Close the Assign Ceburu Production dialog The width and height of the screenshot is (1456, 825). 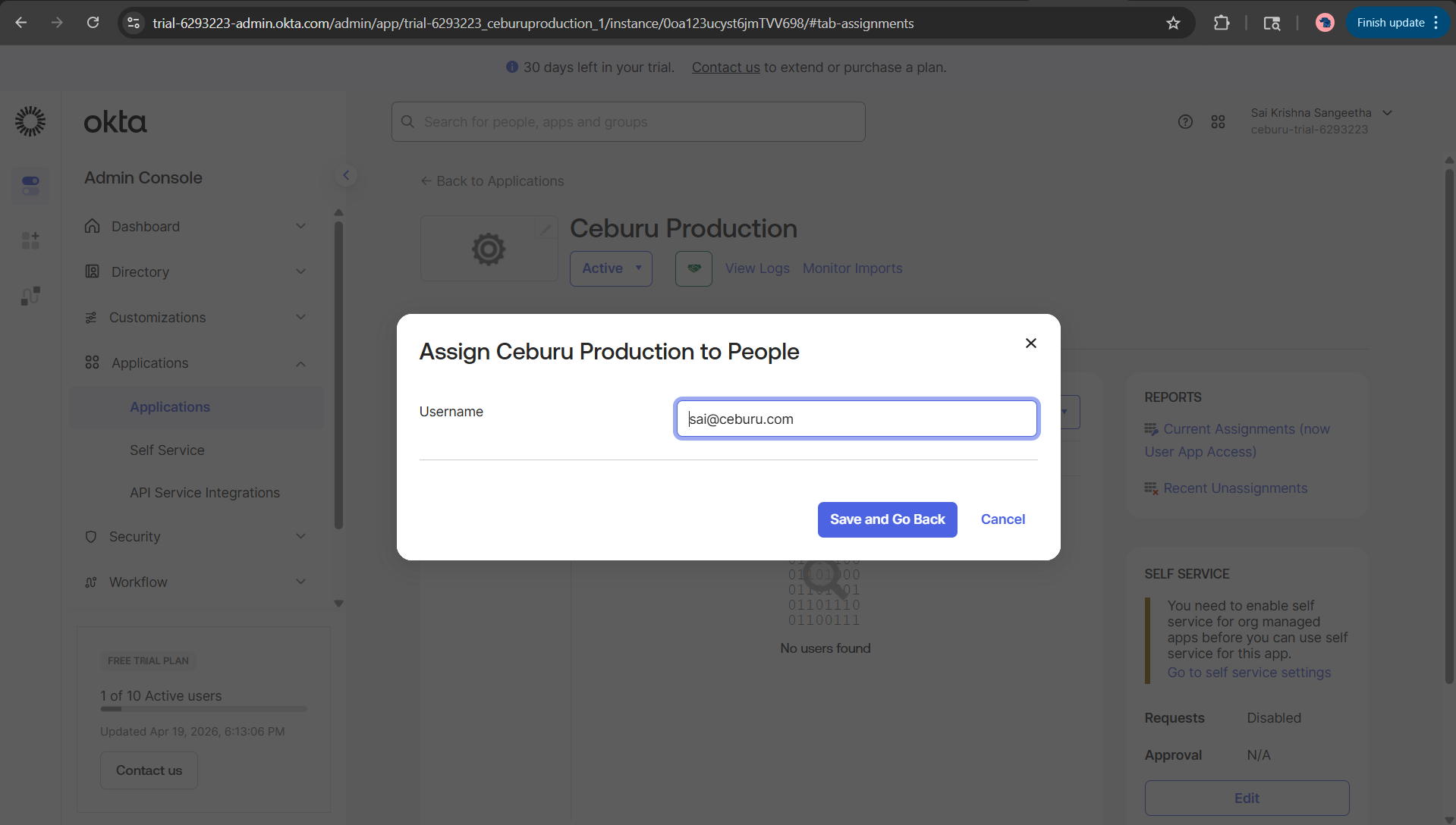1030,343
